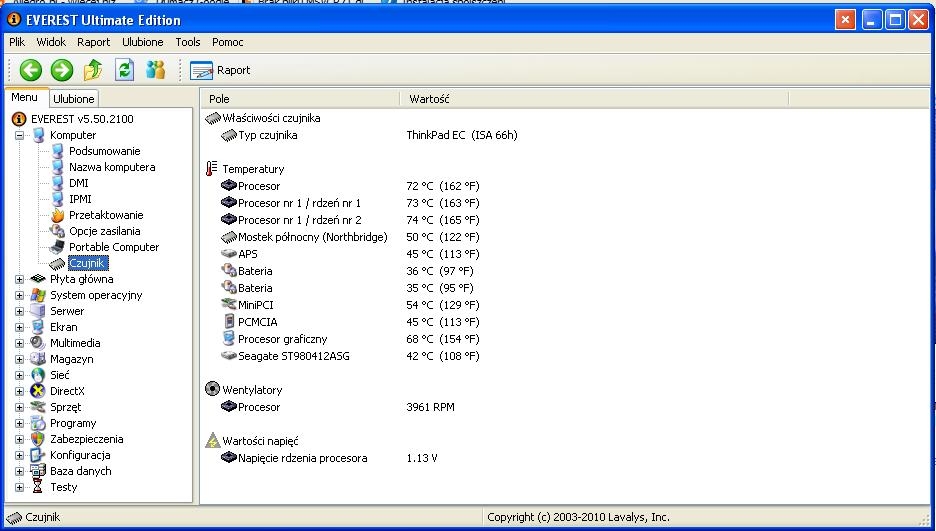Click the Testy hourglass icon

point(38,487)
